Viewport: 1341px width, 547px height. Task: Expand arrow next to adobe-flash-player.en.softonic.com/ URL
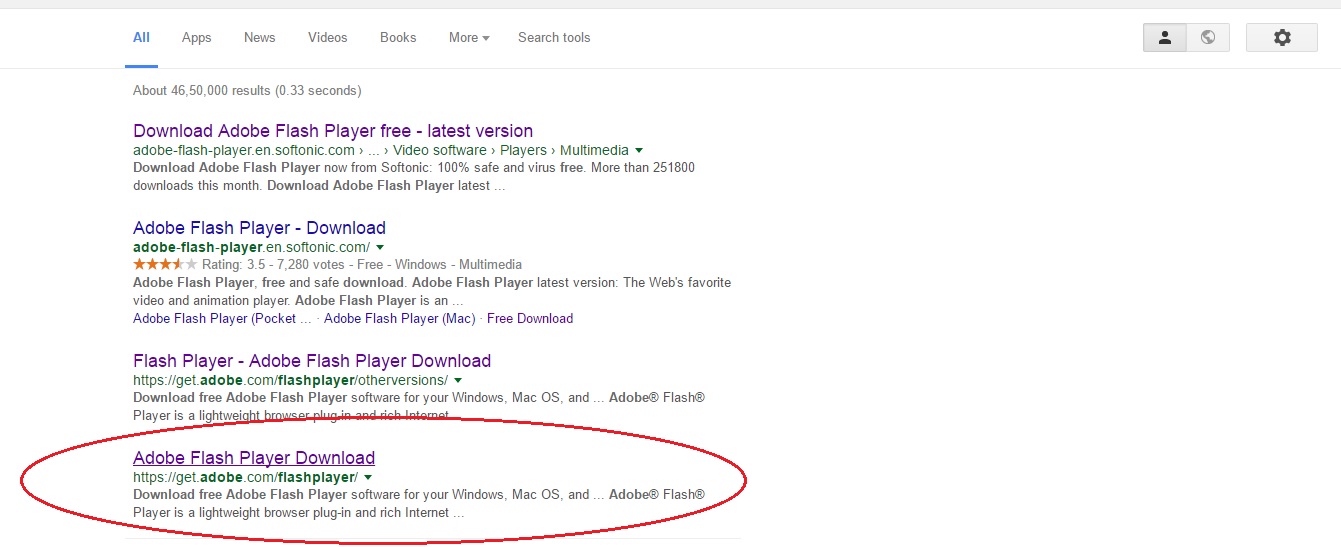coord(380,247)
